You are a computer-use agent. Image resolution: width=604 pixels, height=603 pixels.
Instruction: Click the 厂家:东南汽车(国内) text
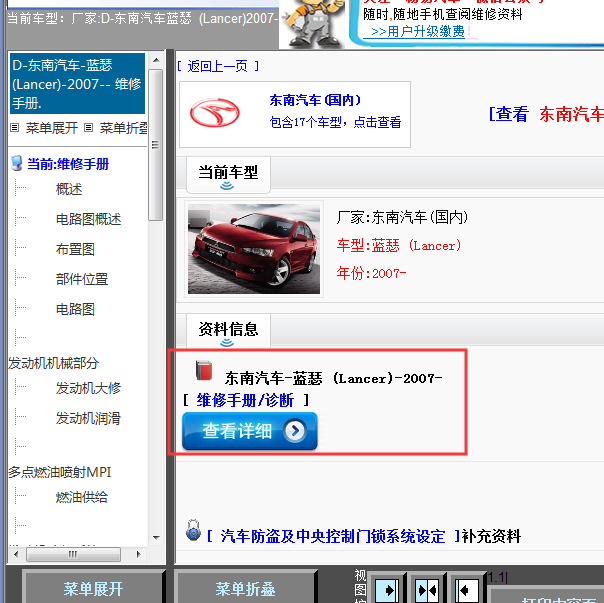coord(402,217)
